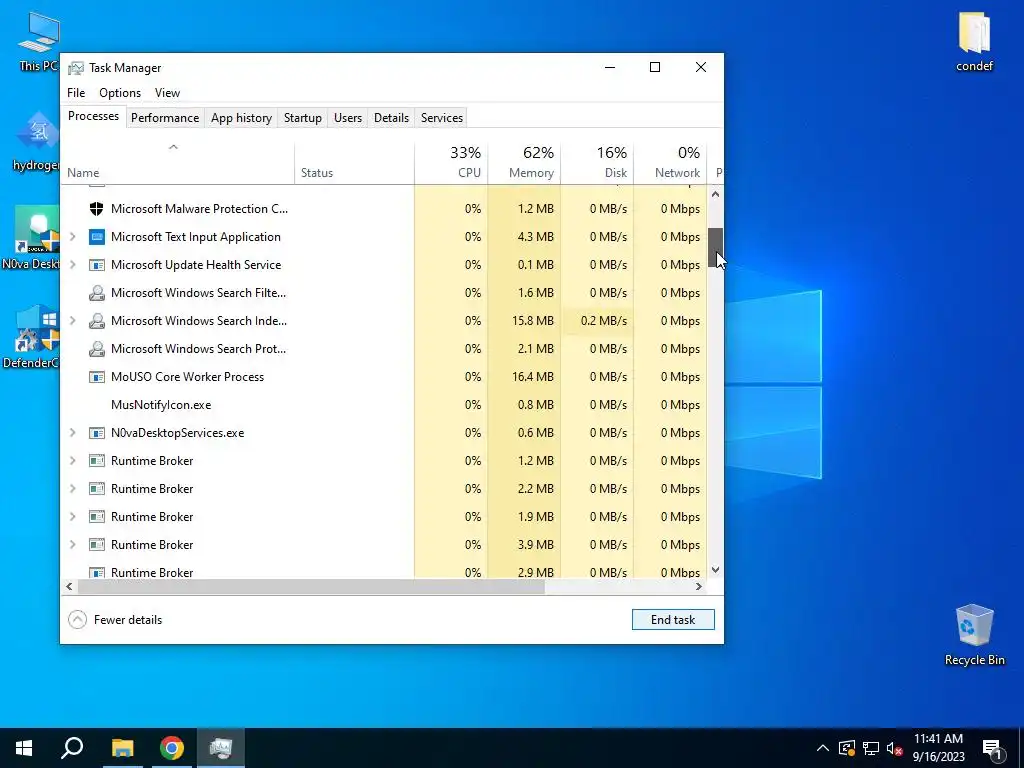Expand the Runtime Broker row with 1.9 MB

[x=72, y=517]
